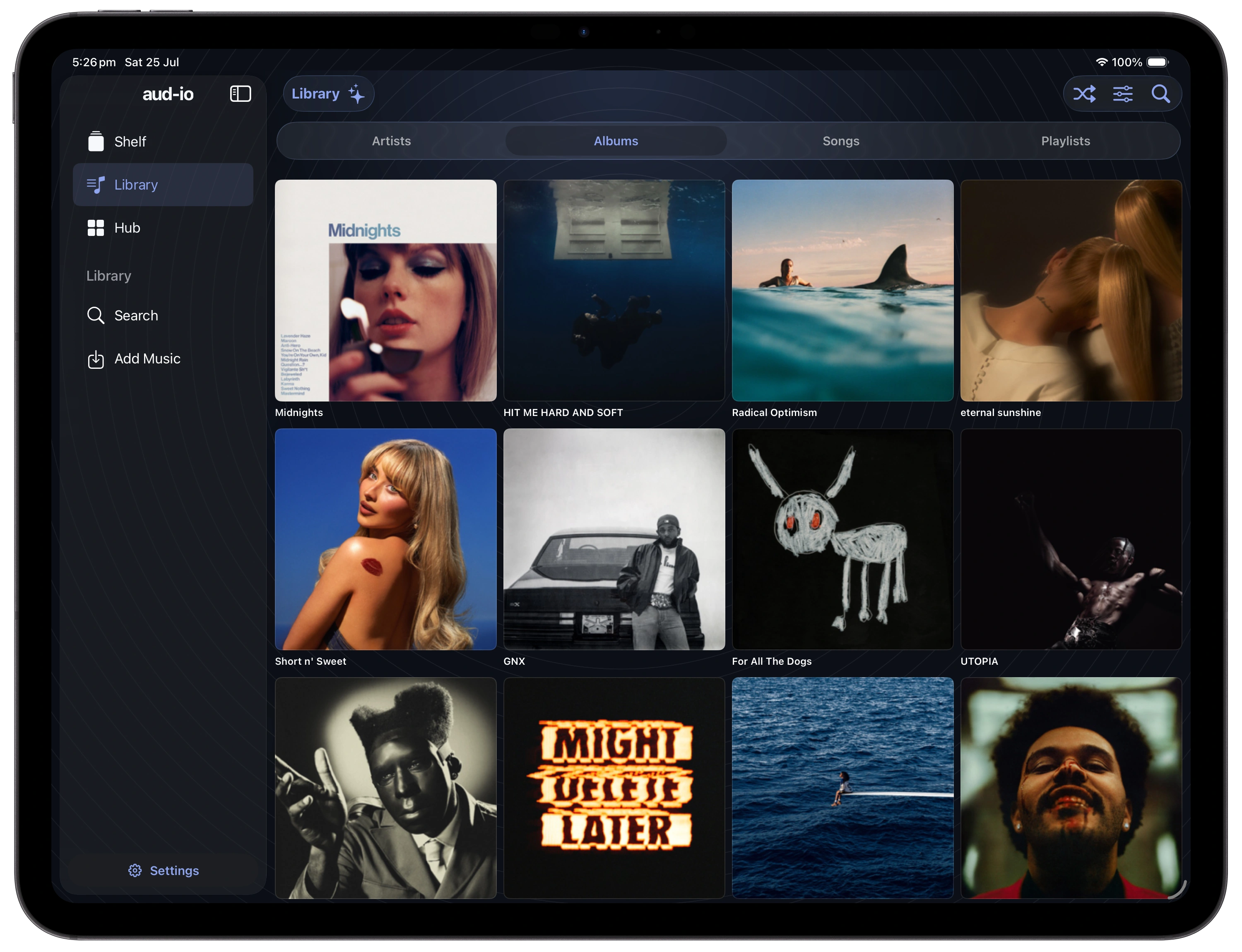Viewport: 1242px width, 952px height.
Task: Click the sparkle icon beside Library
Action: (x=356, y=94)
